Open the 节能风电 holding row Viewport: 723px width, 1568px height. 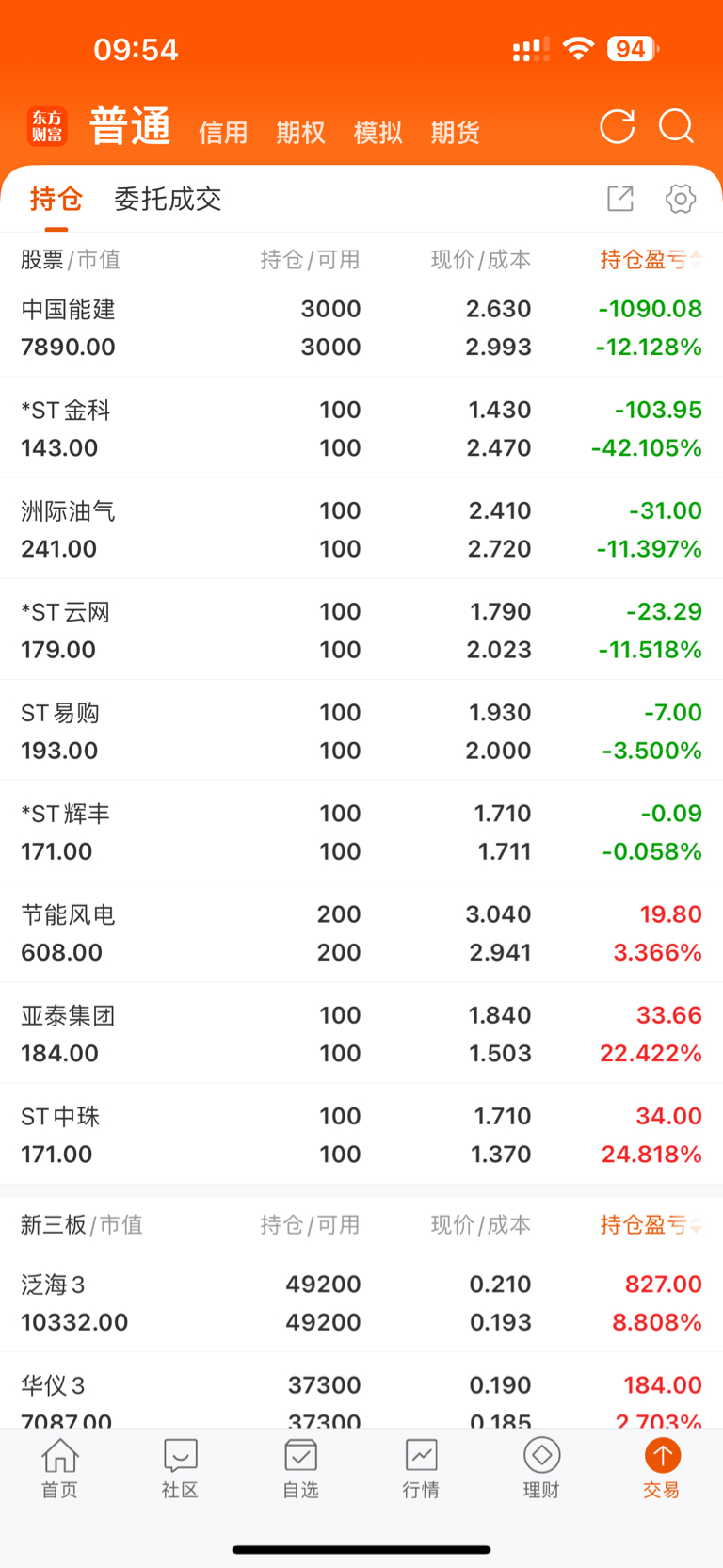point(361,932)
